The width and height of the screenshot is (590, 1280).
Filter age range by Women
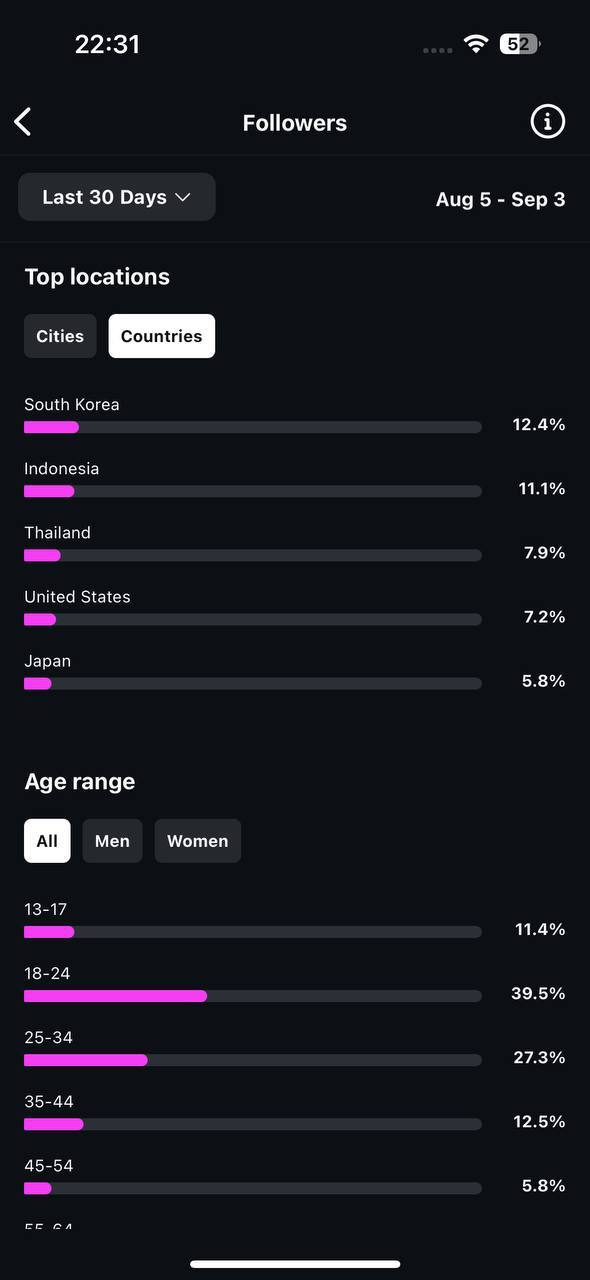pos(198,841)
